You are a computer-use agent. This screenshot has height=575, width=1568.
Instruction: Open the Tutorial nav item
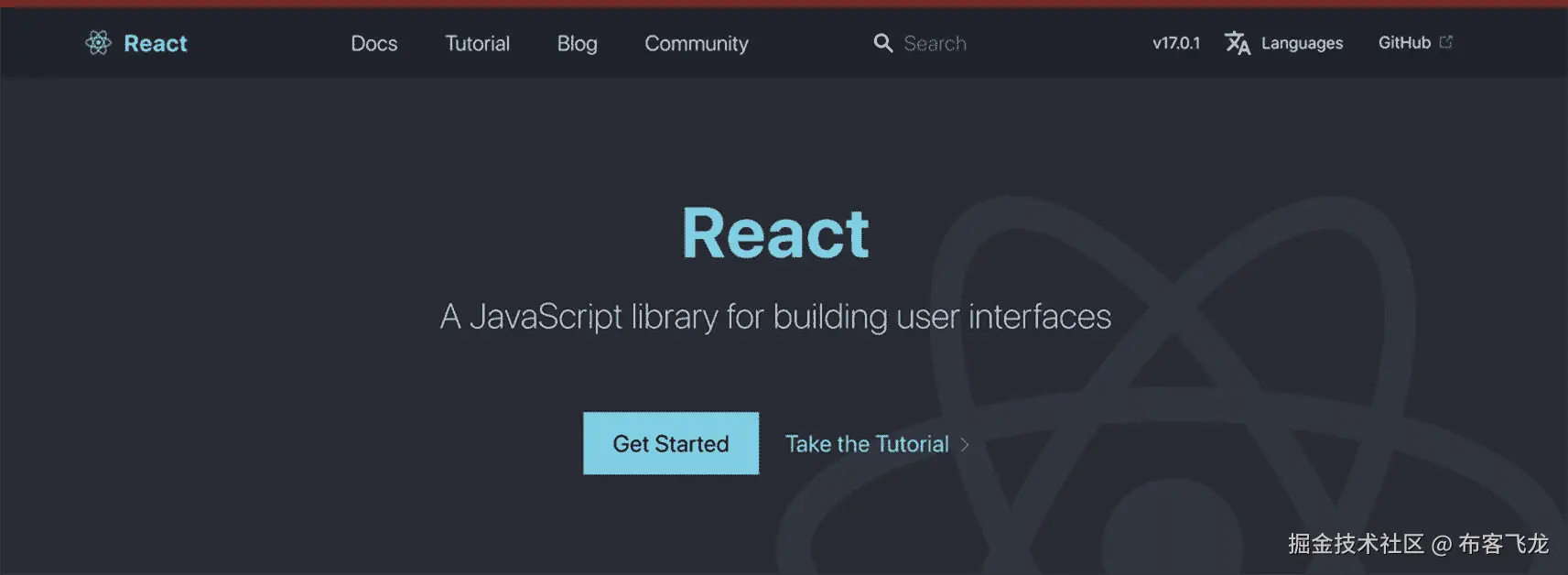tap(477, 43)
